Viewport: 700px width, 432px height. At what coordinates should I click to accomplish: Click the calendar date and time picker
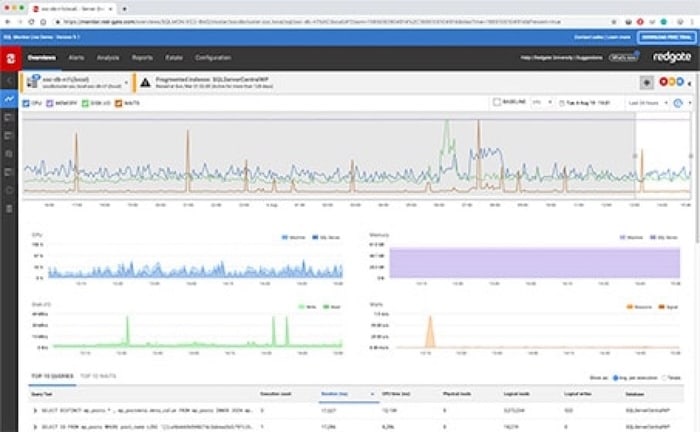coord(584,103)
